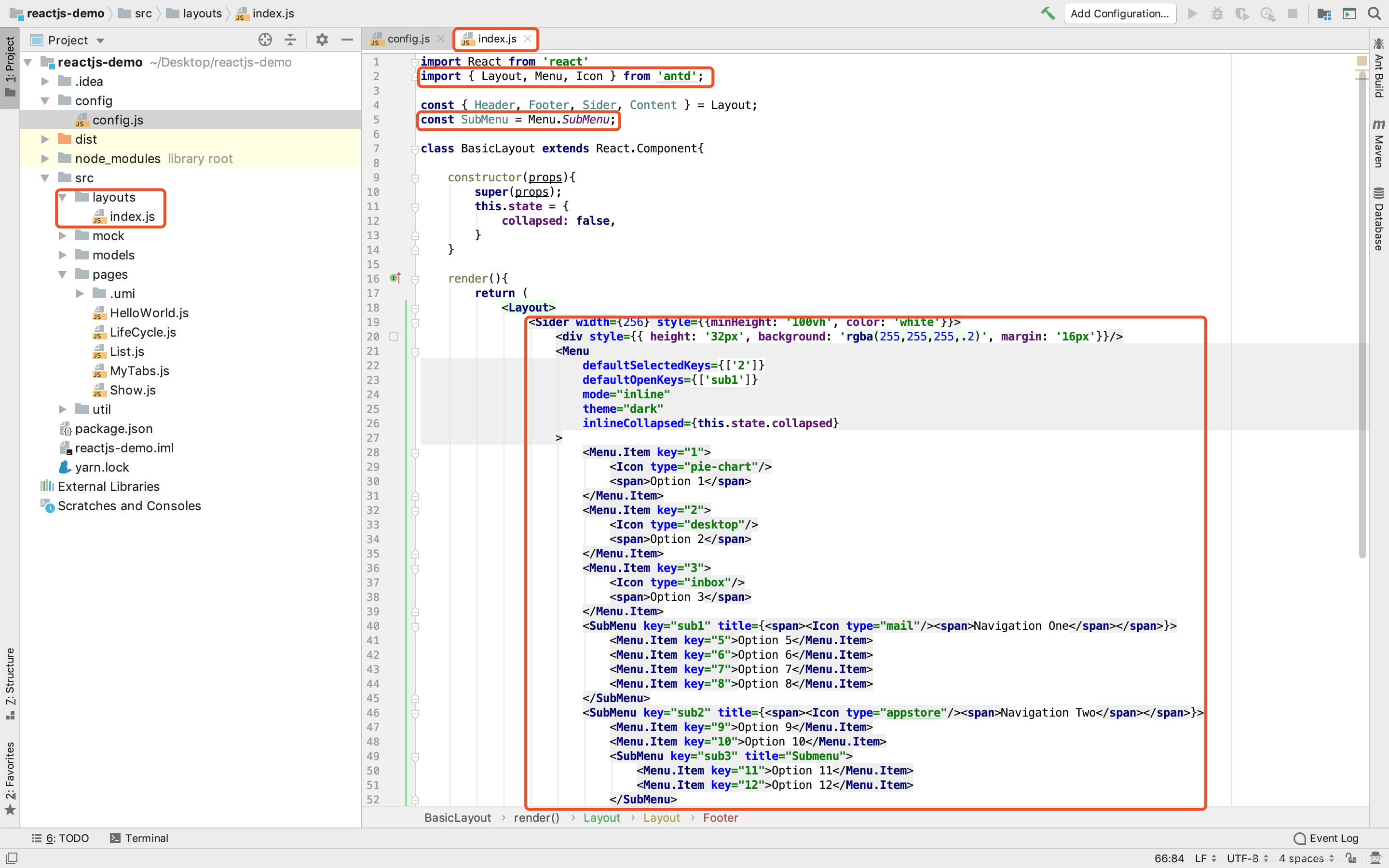This screenshot has width=1389, height=868.
Task: Change UTF-8 file encoding in status bar
Action: [1247, 858]
